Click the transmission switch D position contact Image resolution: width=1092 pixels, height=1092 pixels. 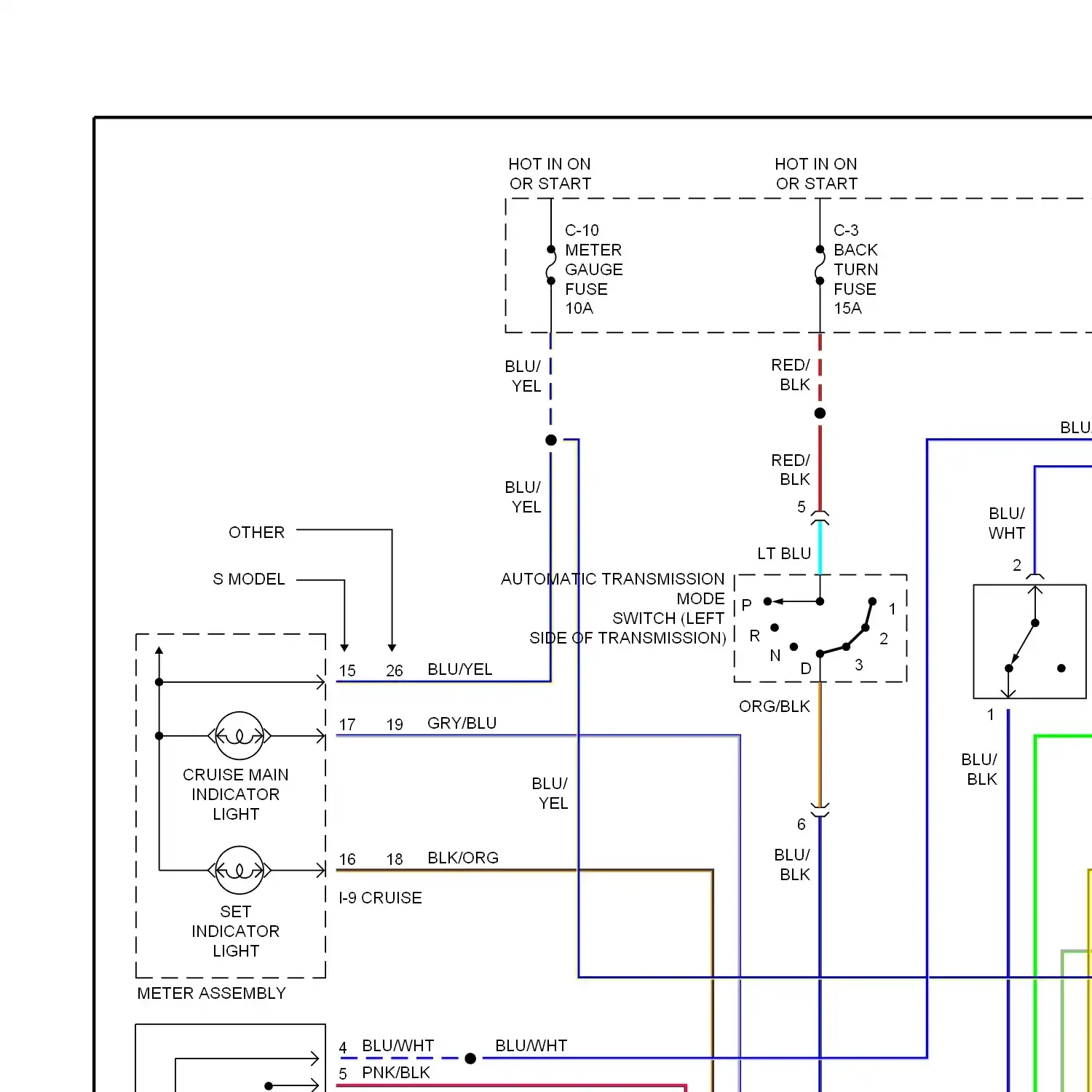pyautogui.click(x=820, y=654)
